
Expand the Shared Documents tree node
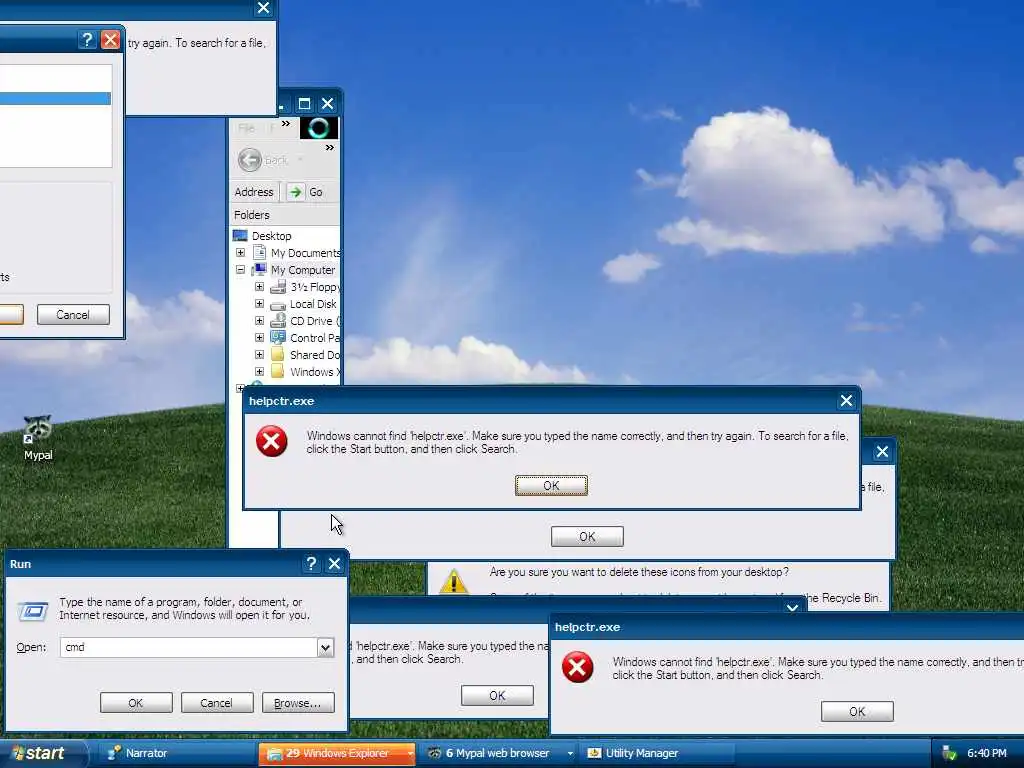(x=259, y=355)
